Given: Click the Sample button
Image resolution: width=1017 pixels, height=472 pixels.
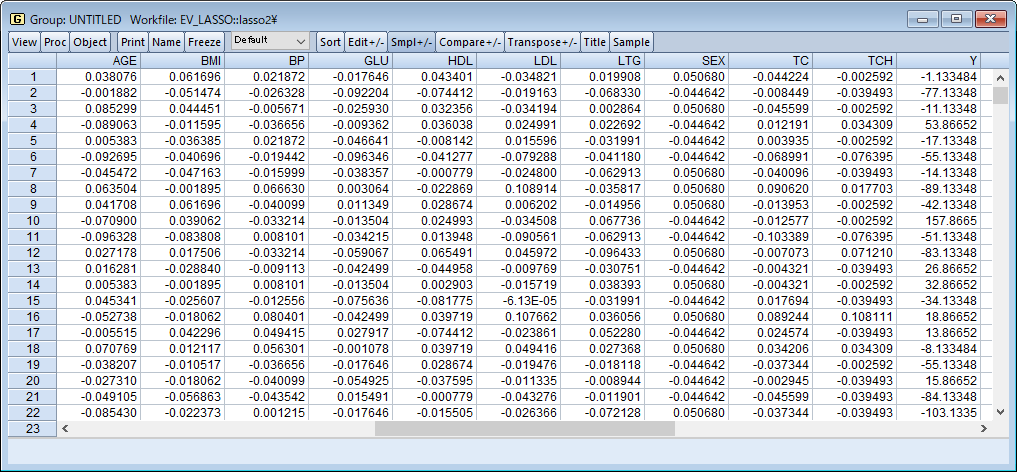Looking at the screenshot, I should pyautogui.click(x=631, y=42).
